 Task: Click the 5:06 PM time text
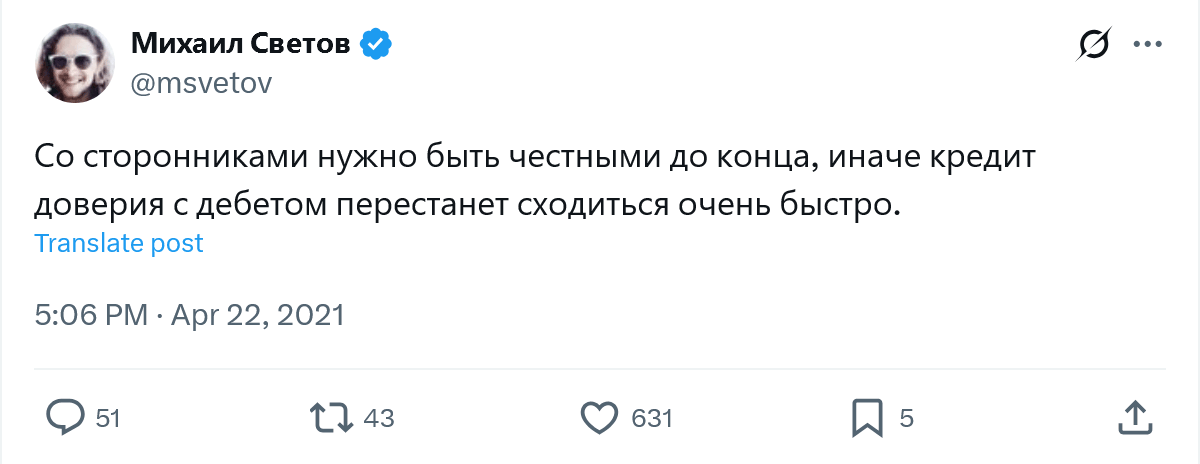point(91,316)
